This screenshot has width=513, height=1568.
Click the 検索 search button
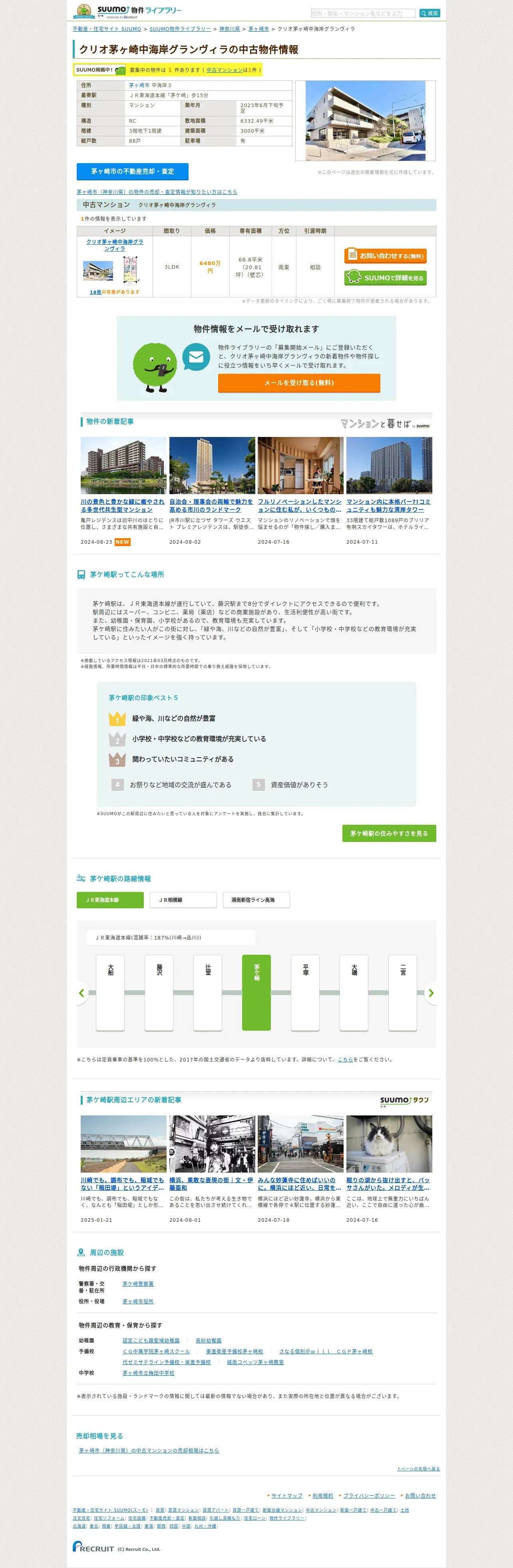429,13
